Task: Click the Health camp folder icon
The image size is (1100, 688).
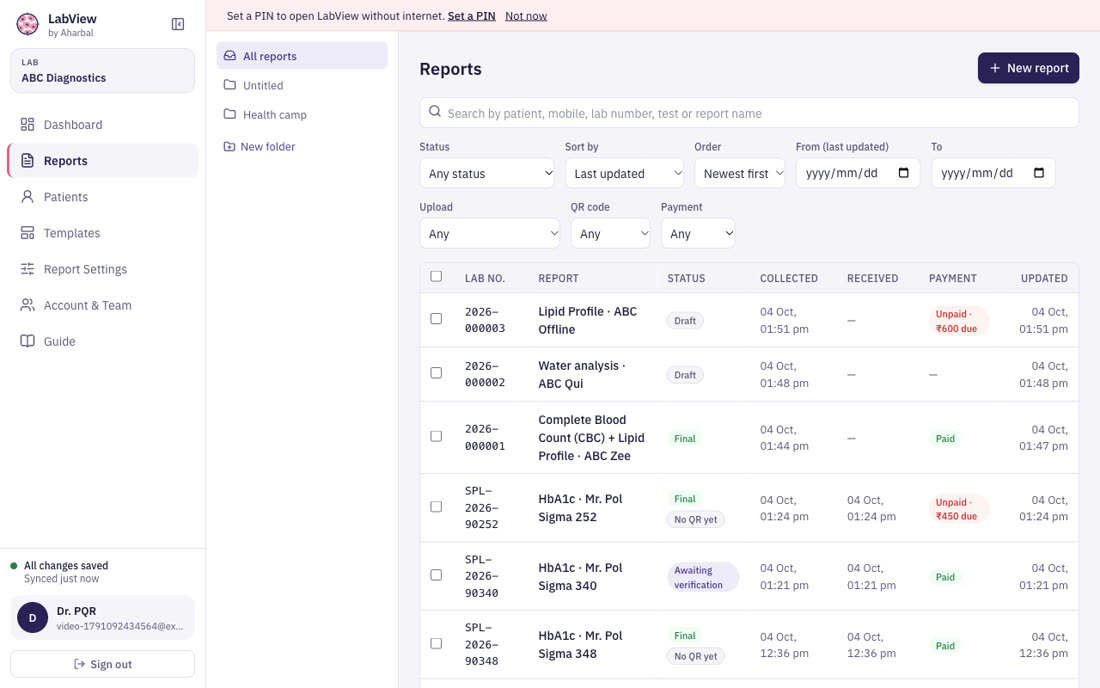Action: [x=229, y=114]
